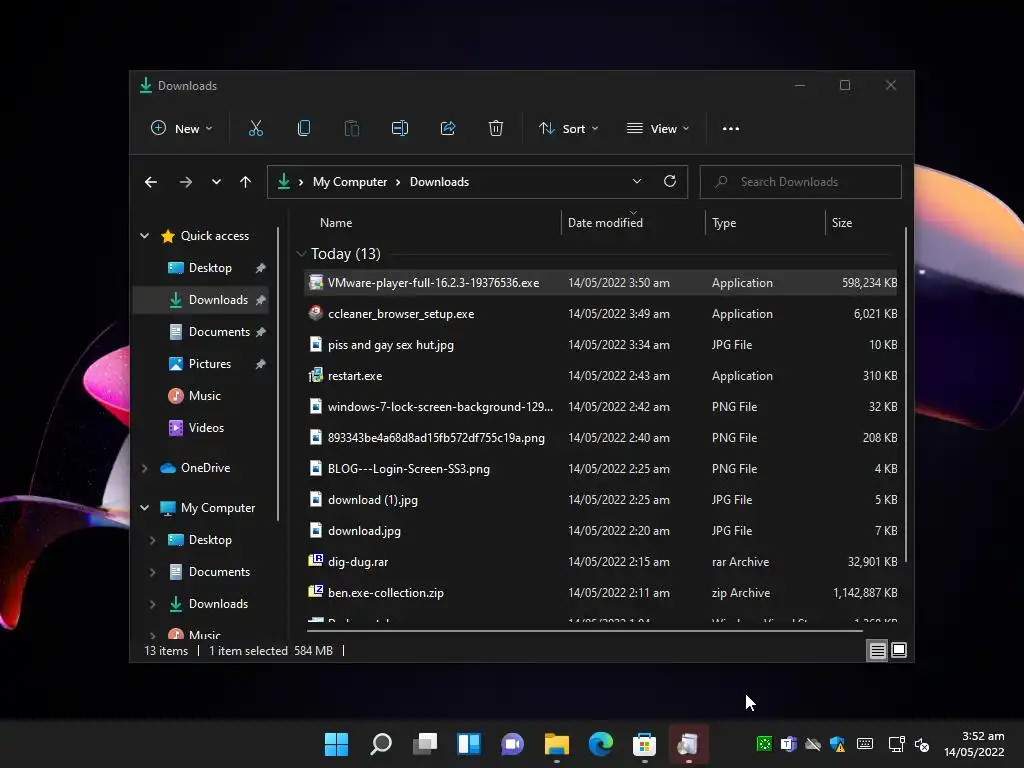Expand Desktop under My Computer
This screenshot has width=1024, height=768.
point(152,540)
